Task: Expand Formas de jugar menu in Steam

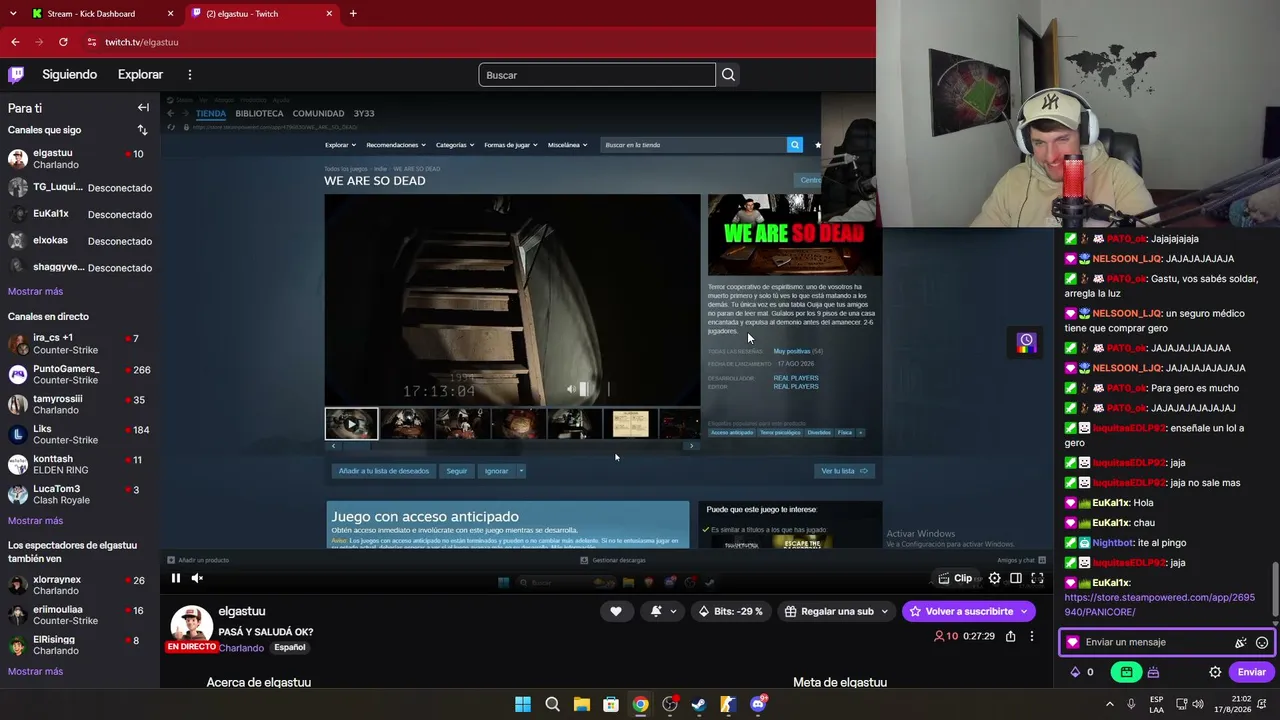Action: (511, 145)
